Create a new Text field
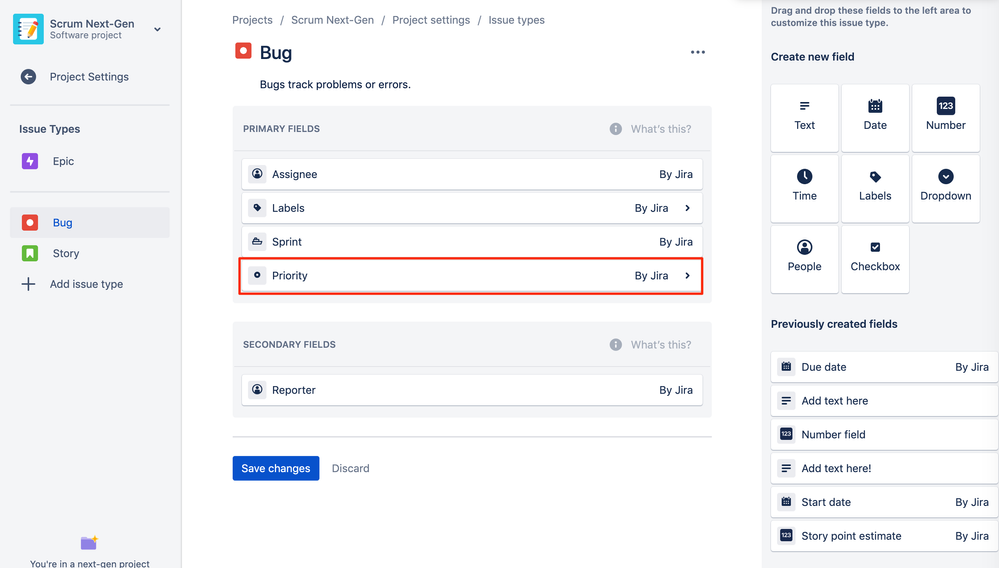The height and width of the screenshot is (568, 999). pos(805,118)
